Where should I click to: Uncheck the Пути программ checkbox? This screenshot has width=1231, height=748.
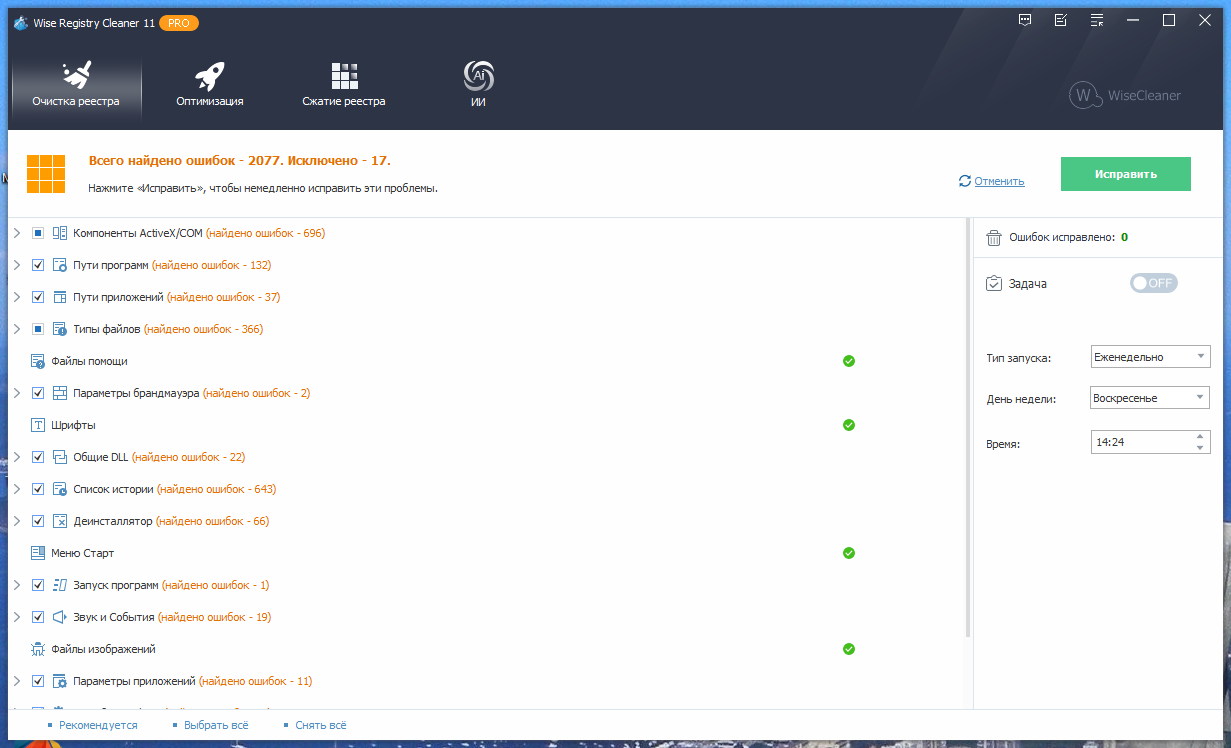(38, 265)
